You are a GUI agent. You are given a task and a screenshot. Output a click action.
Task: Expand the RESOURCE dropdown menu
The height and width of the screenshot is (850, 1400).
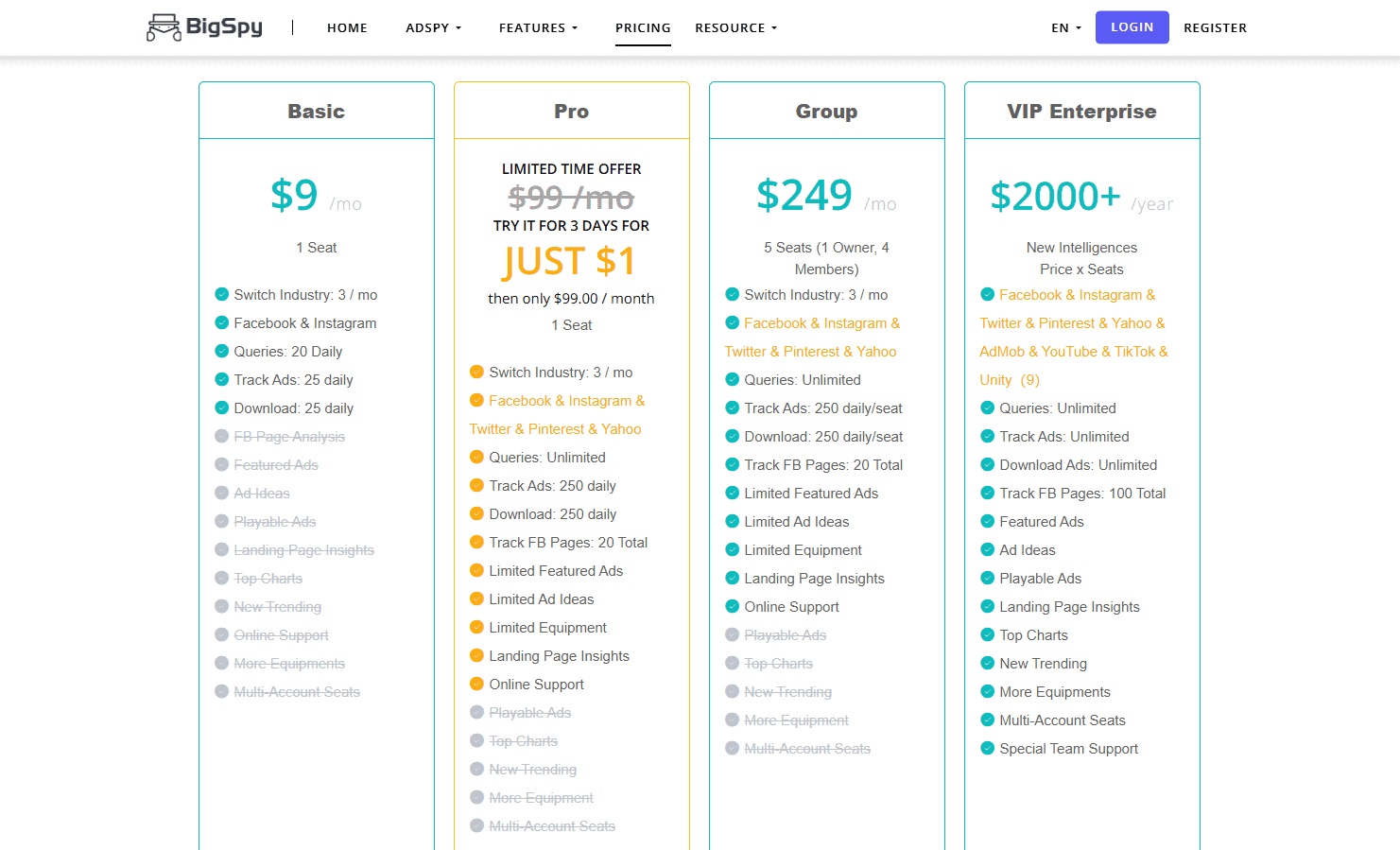(736, 28)
